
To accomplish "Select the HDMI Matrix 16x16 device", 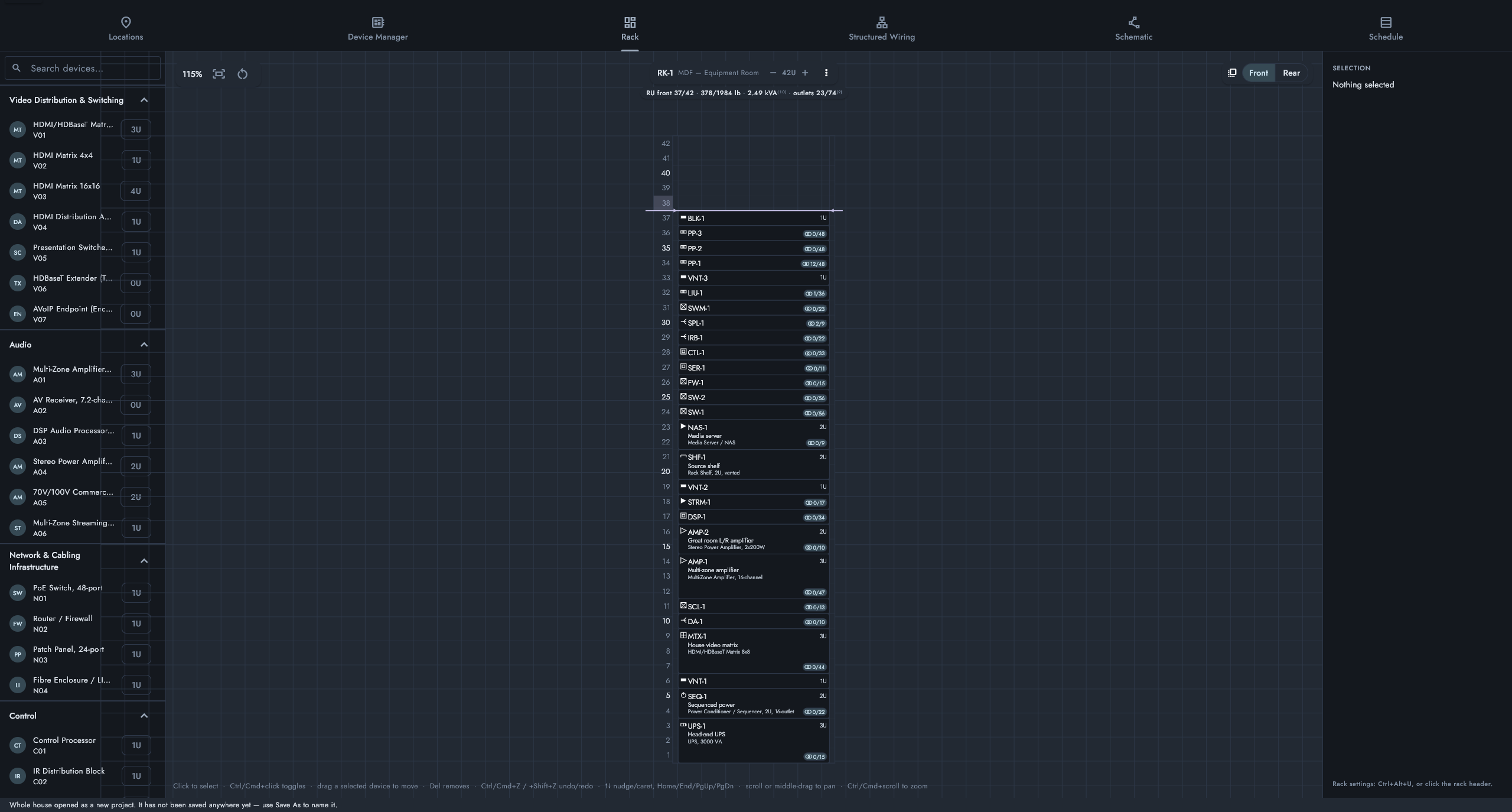I will pyautogui.click(x=80, y=191).
